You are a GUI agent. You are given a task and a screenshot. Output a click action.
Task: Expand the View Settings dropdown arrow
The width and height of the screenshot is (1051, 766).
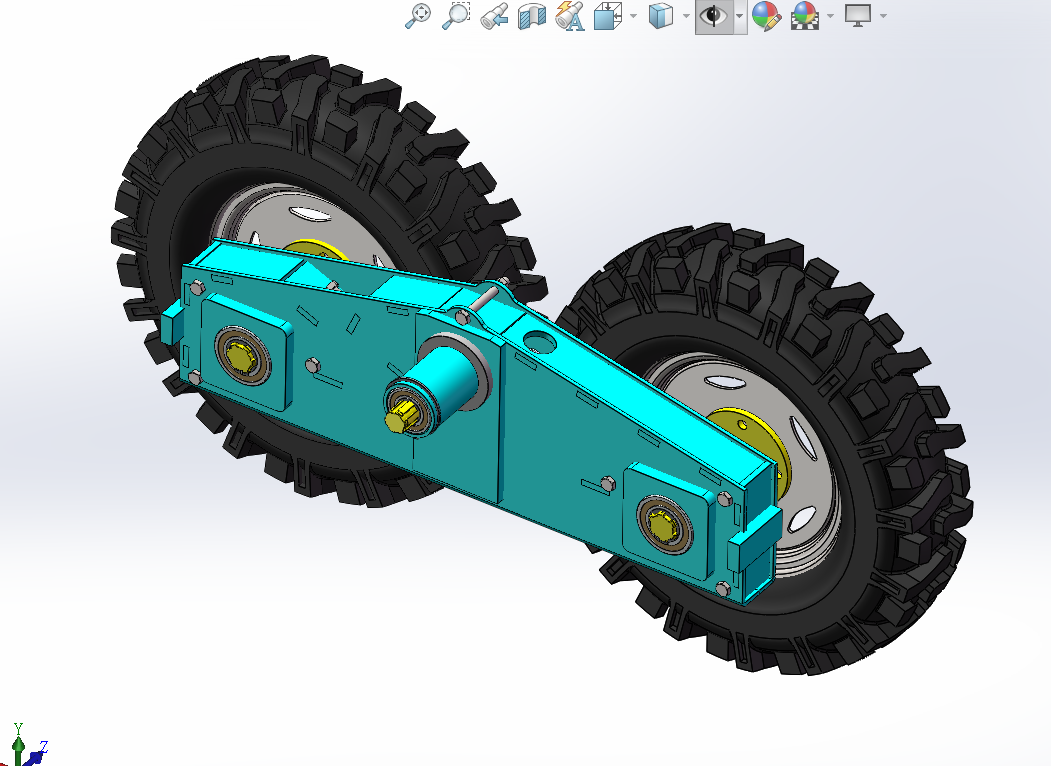(883, 16)
